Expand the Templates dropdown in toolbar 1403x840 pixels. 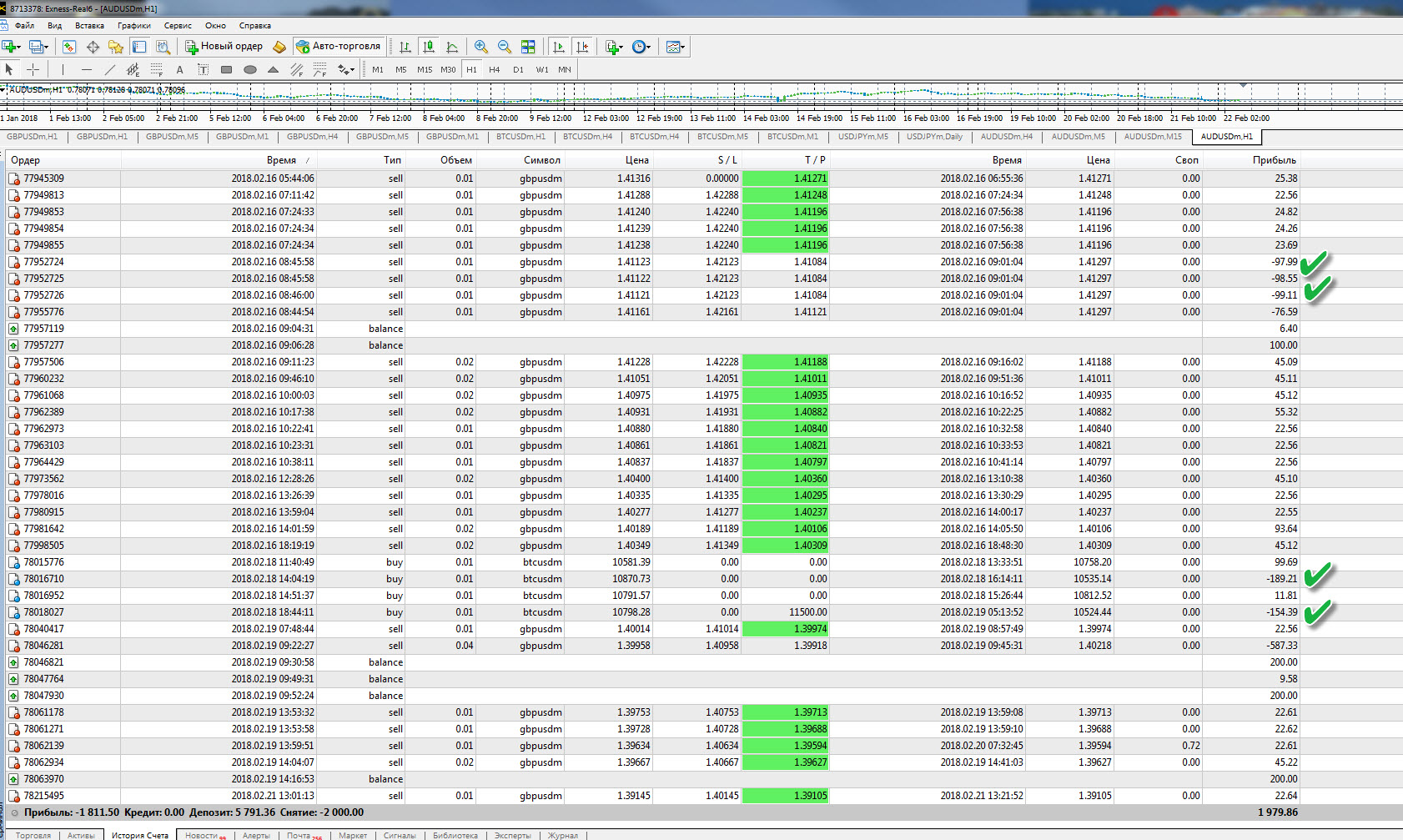click(x=676, y=47)
